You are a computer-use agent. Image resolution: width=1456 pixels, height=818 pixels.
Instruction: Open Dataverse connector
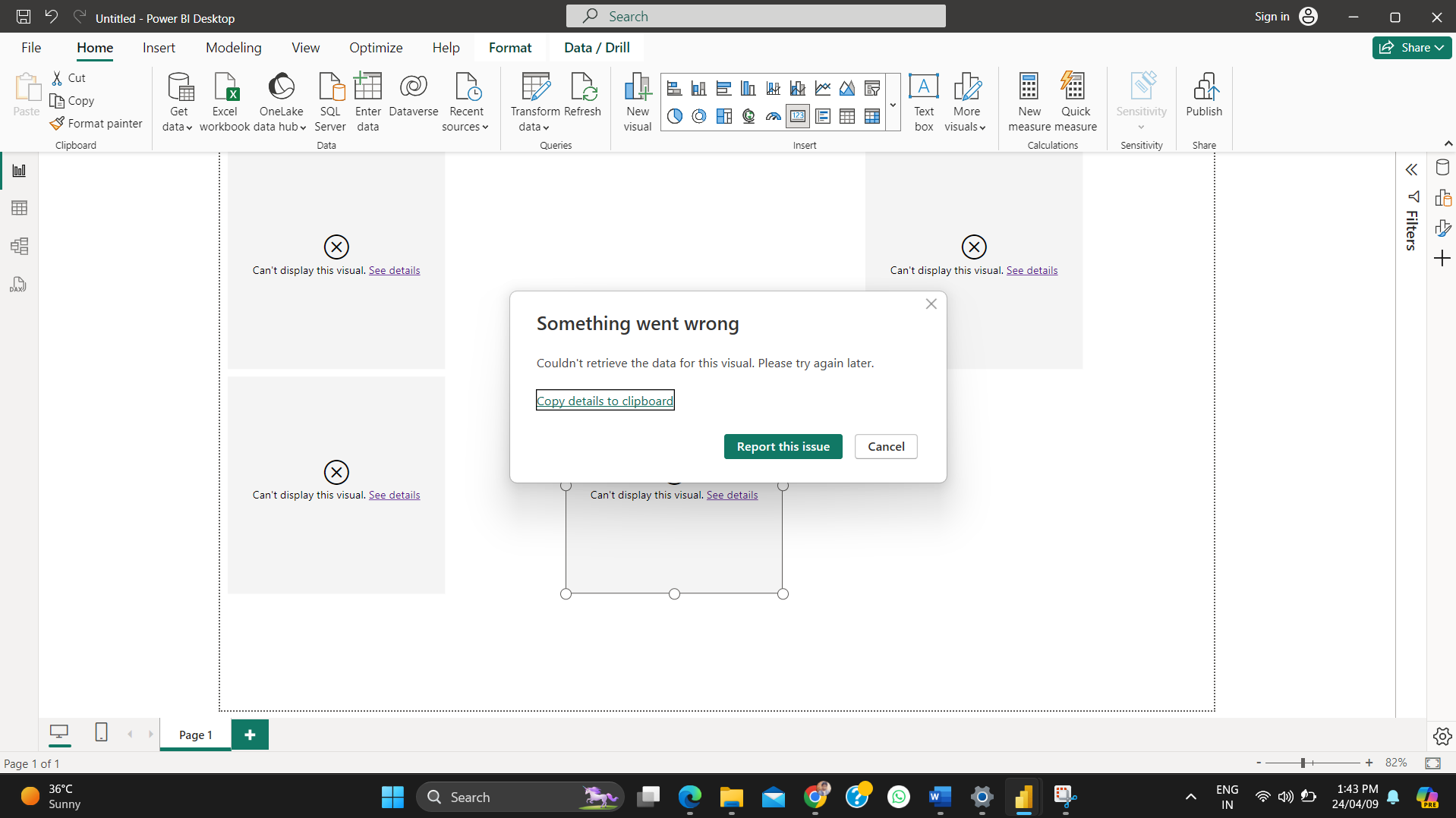pyautogui.click(x=414, y=95)
